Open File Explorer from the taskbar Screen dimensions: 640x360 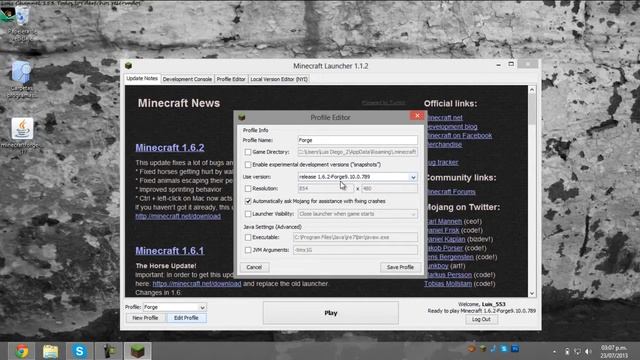click(x=51, y=351)
